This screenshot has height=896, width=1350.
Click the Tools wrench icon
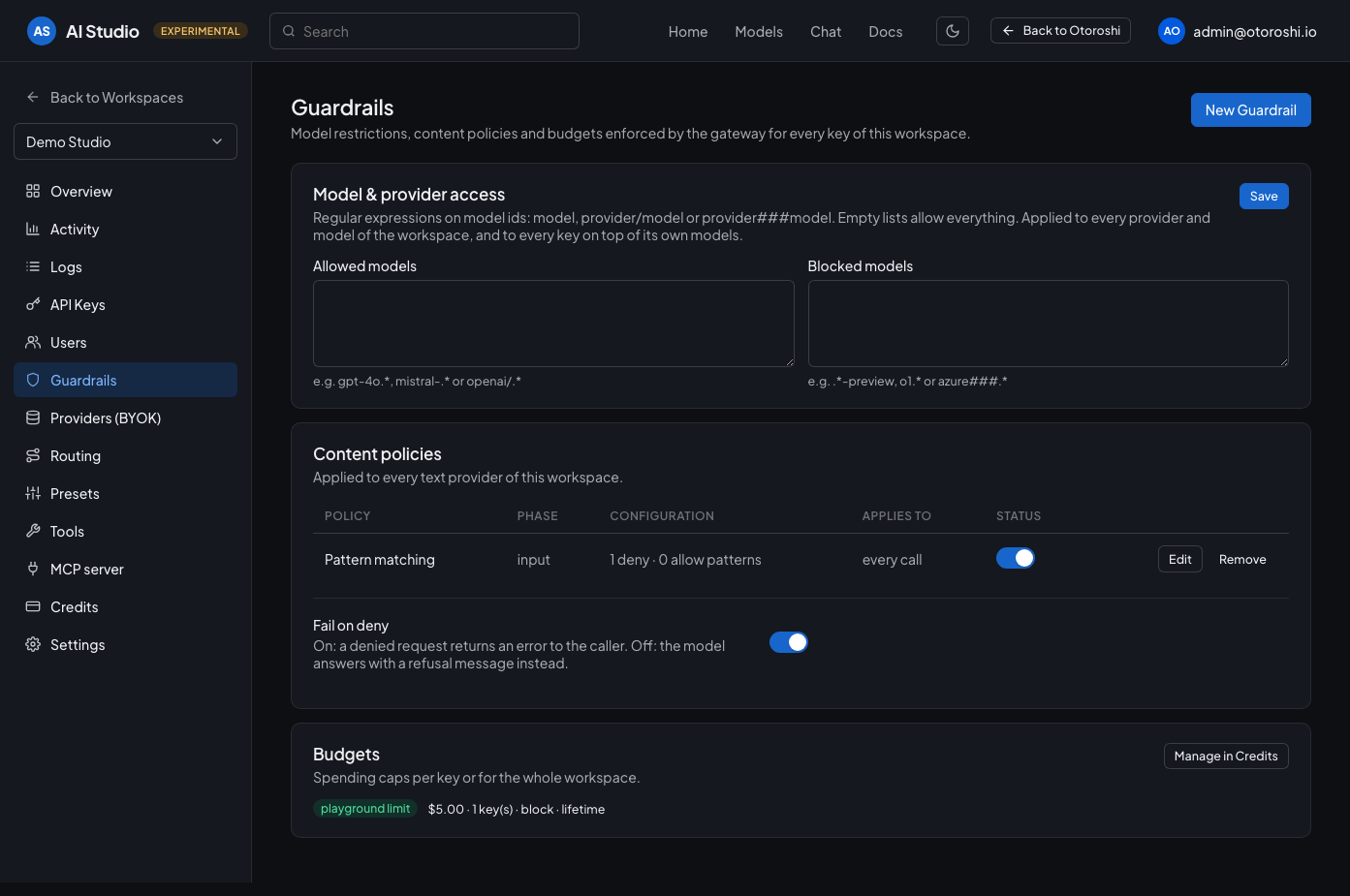(33, 531)
